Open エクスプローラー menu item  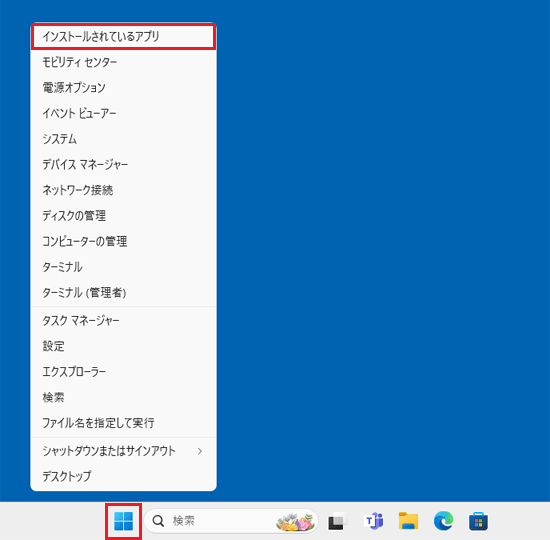point(123,372)
